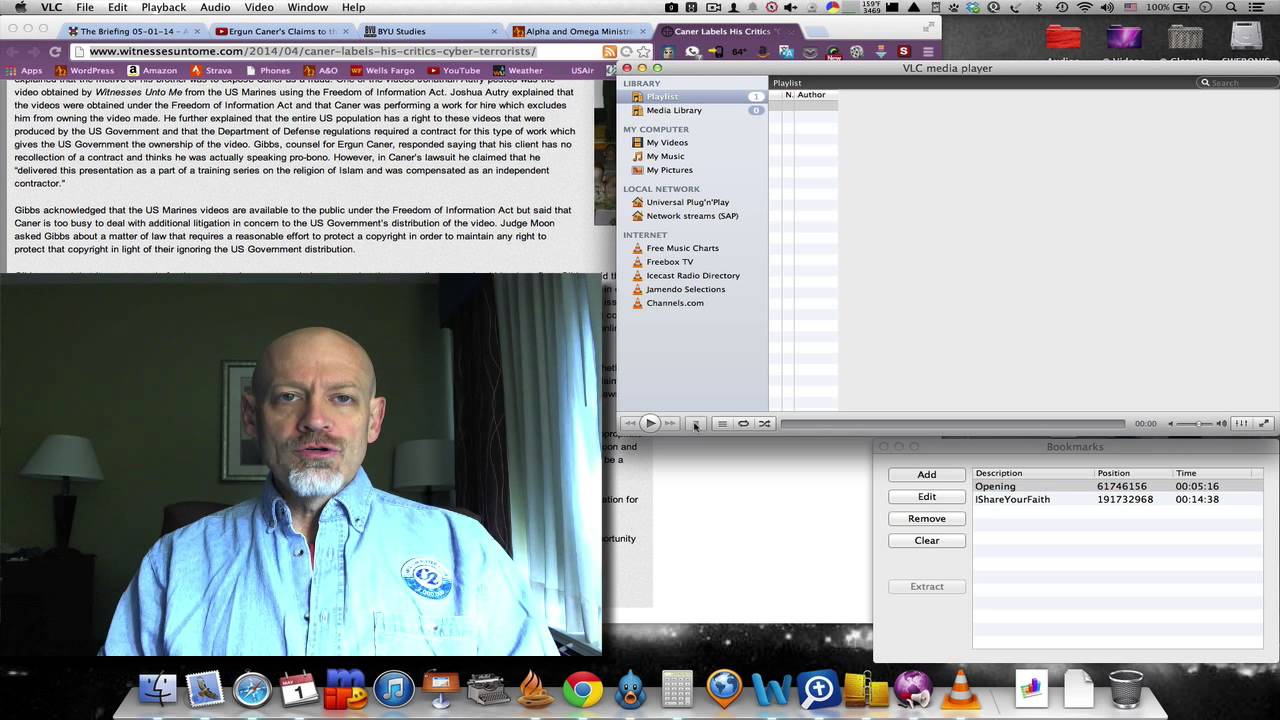The image size is (1280, 720).
Task: Open the Amazon bookmark
Action: point(152,71)
